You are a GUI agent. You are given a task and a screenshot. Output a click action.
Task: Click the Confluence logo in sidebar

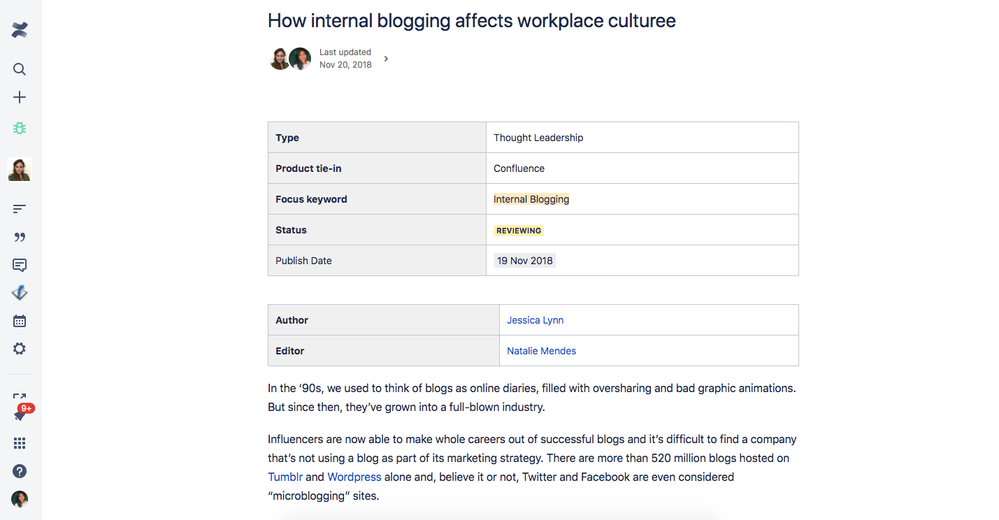[19, 30]
